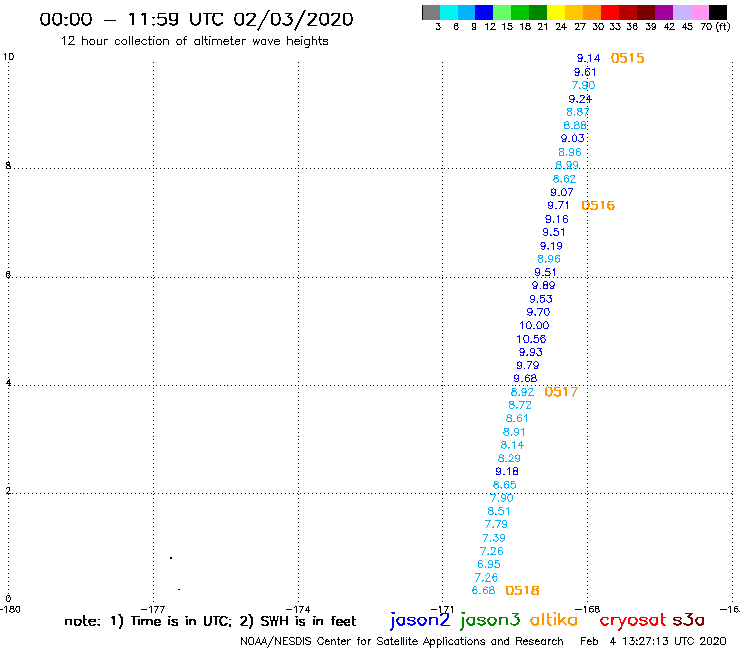Select the 8.51 wave height value
The image size is (740, 650).
click(x=499, y=511)
